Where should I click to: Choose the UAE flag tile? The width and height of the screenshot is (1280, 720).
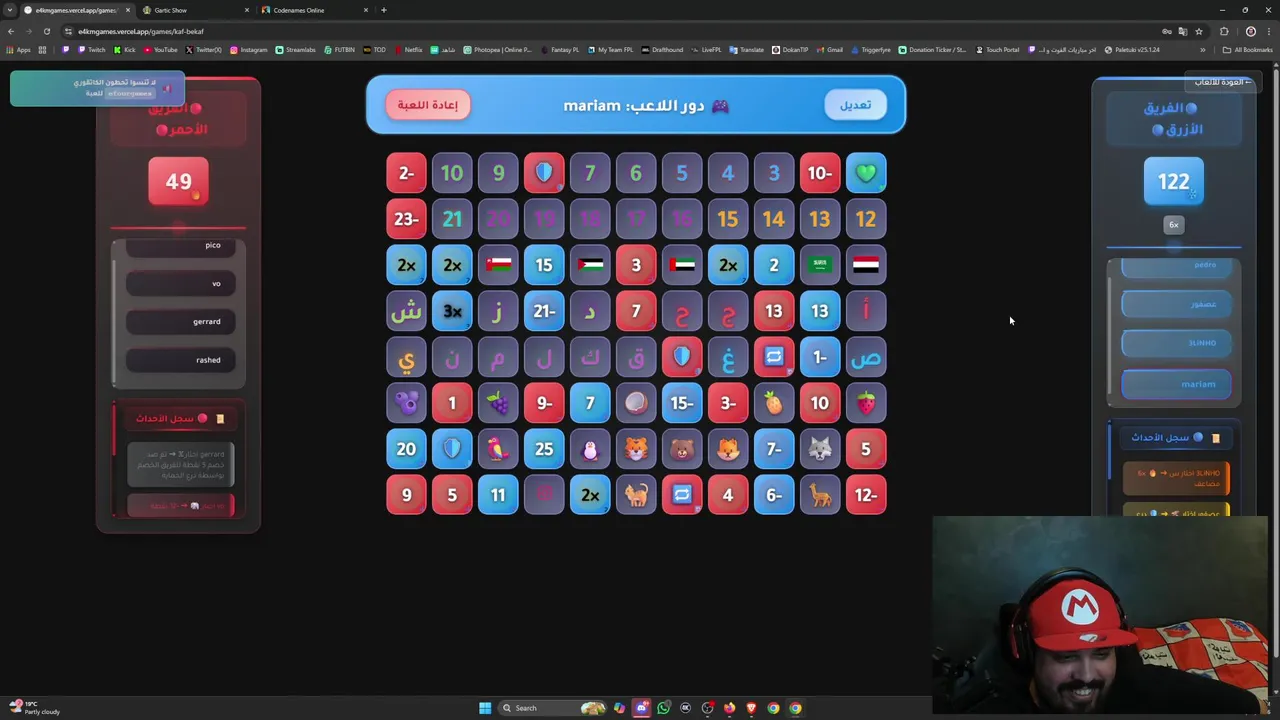pyautogui.click(x=682, y=265)
